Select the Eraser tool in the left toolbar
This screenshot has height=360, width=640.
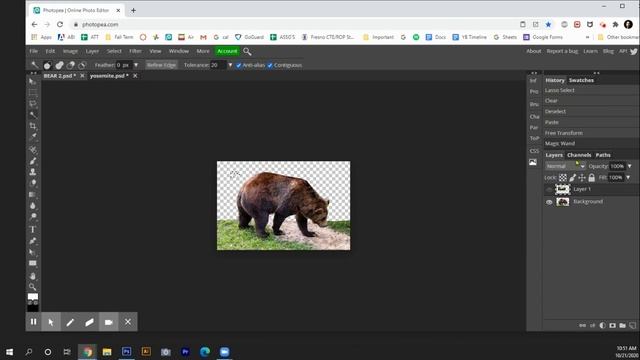[33, 183]
